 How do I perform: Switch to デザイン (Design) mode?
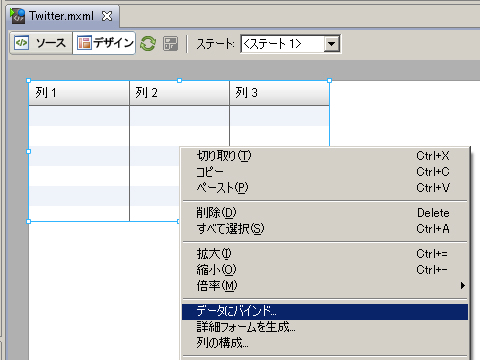click(104, 43)
